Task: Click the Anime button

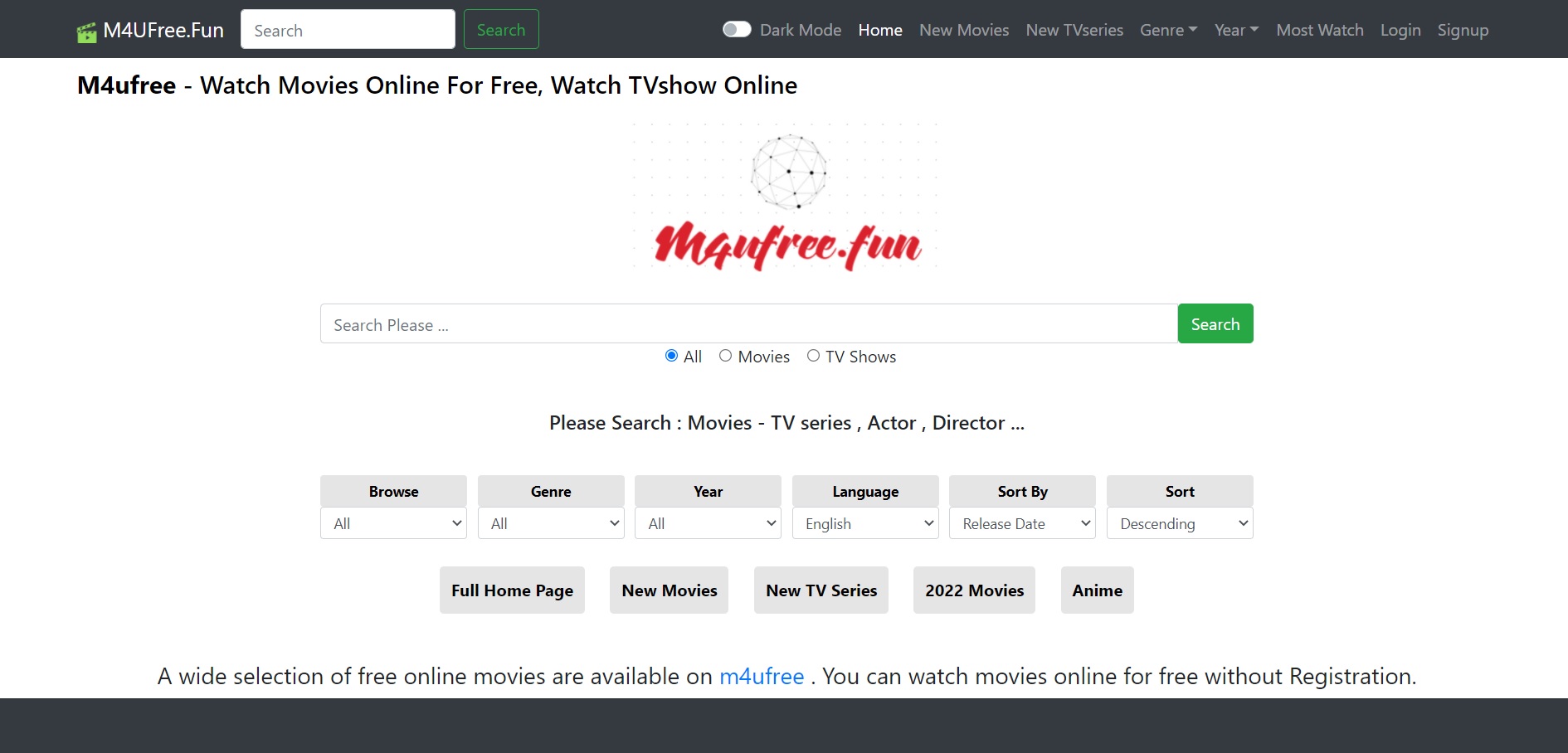Action: [x=1097, y=590]
